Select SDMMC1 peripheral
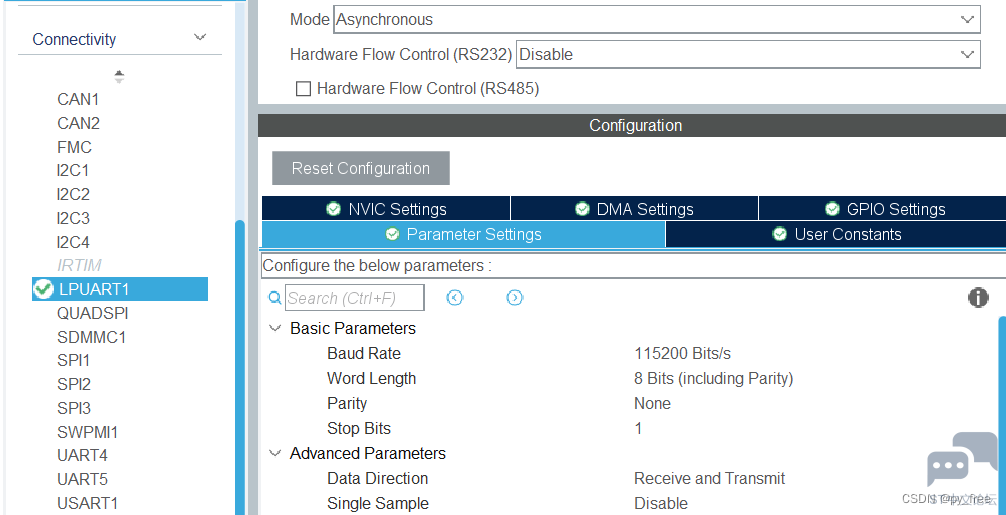This screenshot has width=1006, height=515. click(x=91, y=337)
